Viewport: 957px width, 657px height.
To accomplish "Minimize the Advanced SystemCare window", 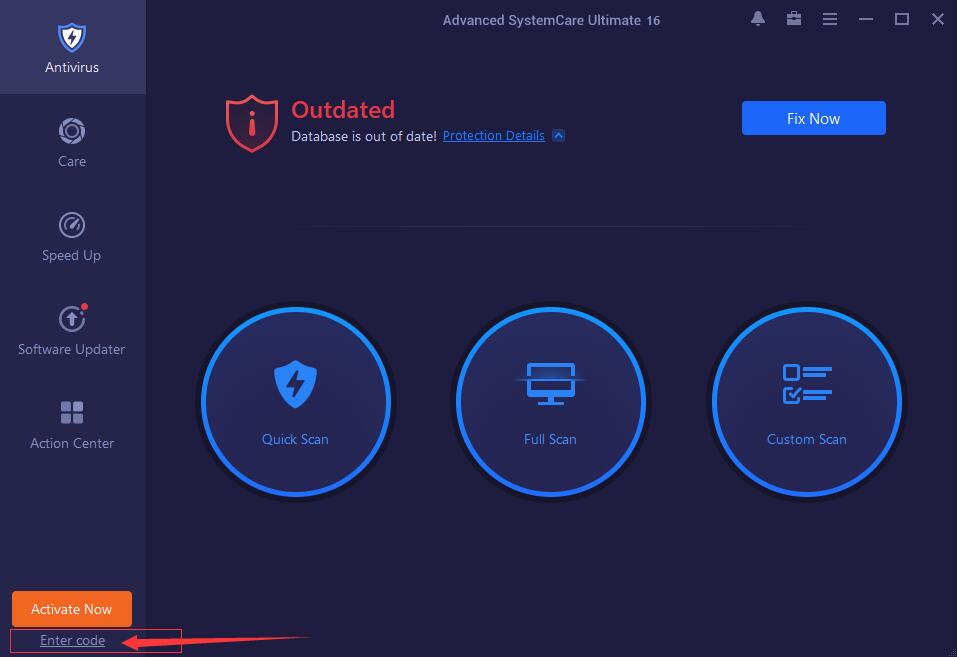I will coord(865,20).
